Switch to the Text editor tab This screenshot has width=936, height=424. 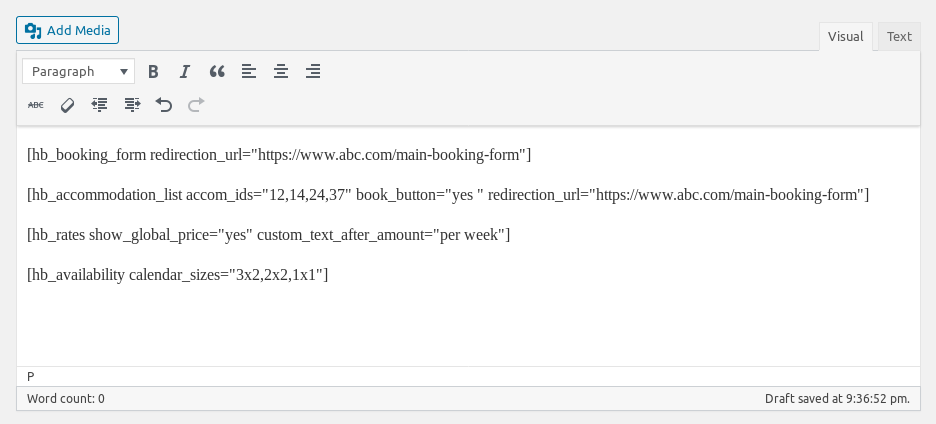point(899,36)
